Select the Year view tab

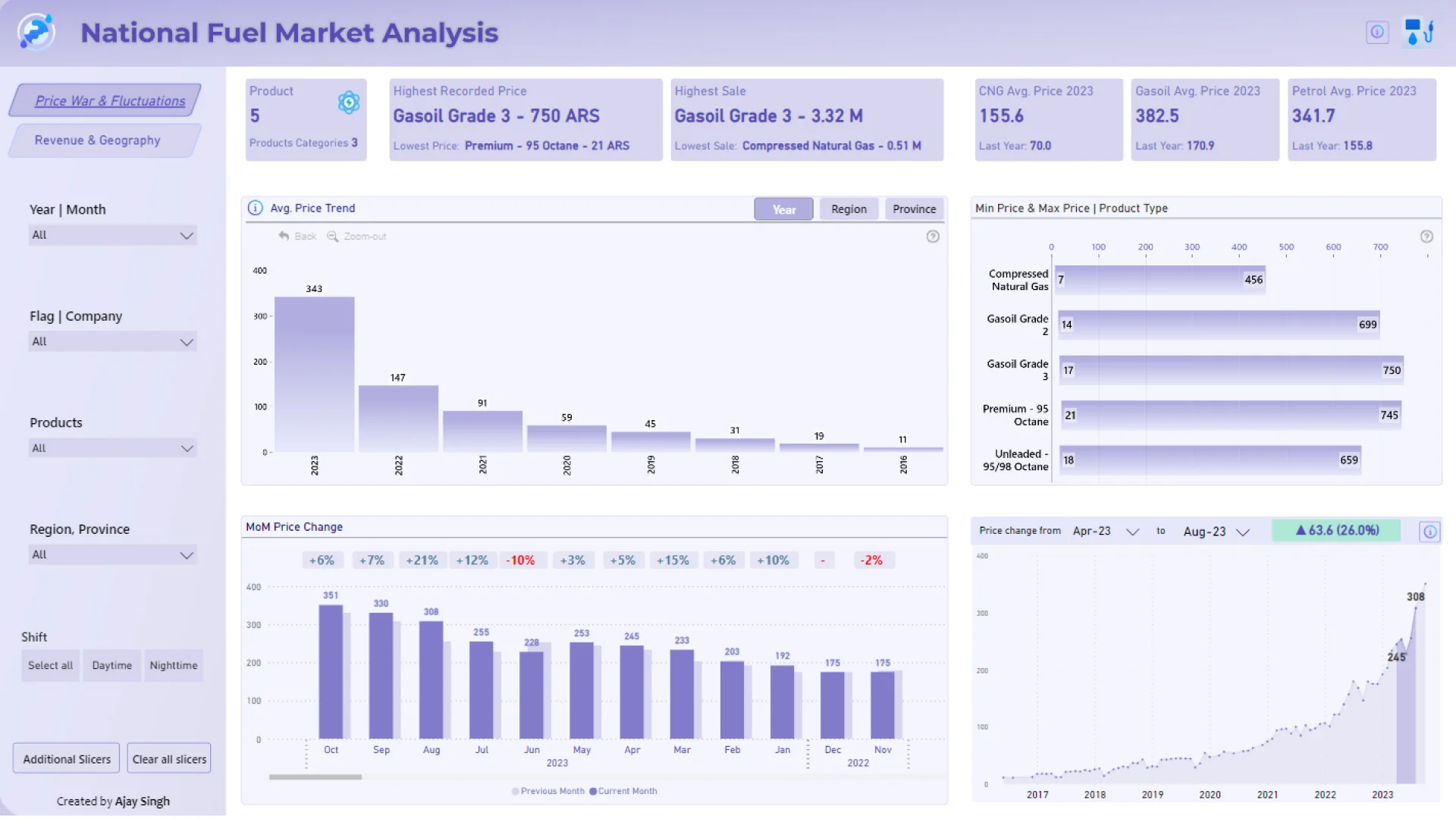[x=783, y=209]
